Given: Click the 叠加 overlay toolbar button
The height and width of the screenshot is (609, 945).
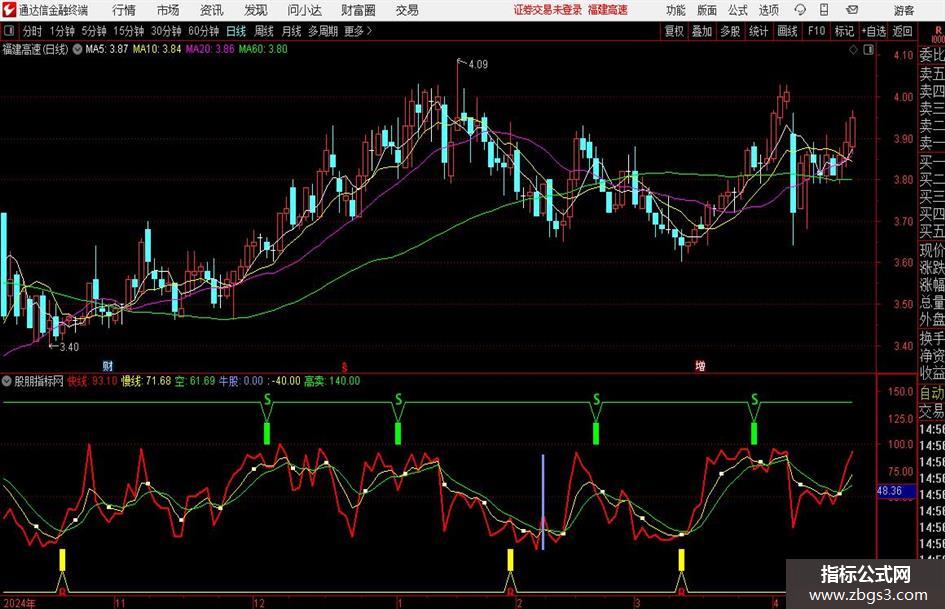Looking at the screenshot, I should [702, 31].
